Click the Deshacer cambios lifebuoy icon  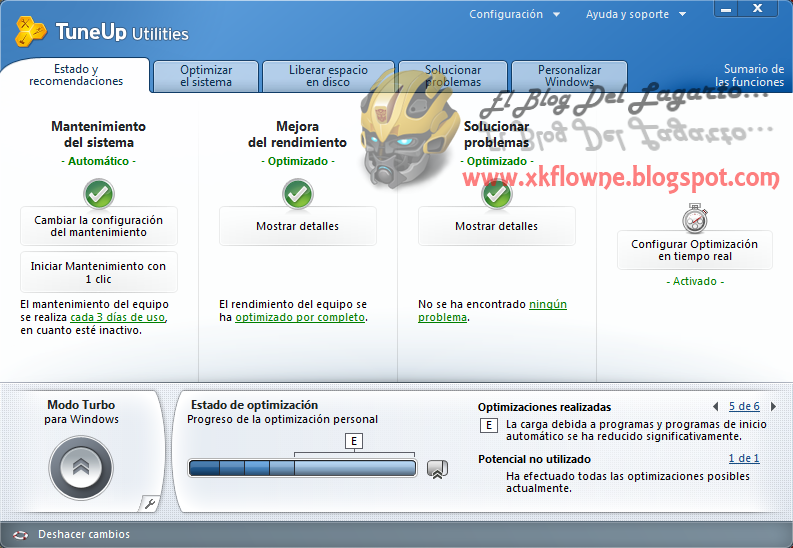point(20,534)
